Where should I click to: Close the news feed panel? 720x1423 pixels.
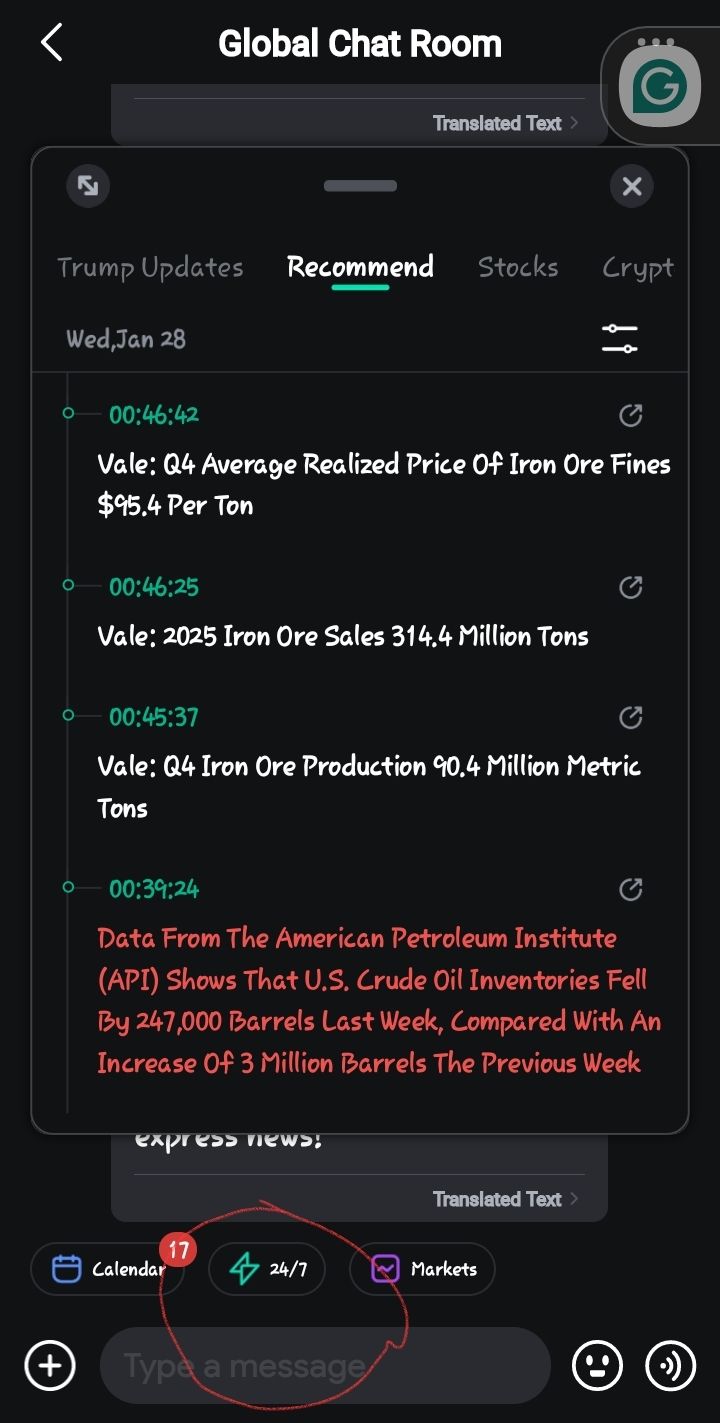(x=632, y=186)
